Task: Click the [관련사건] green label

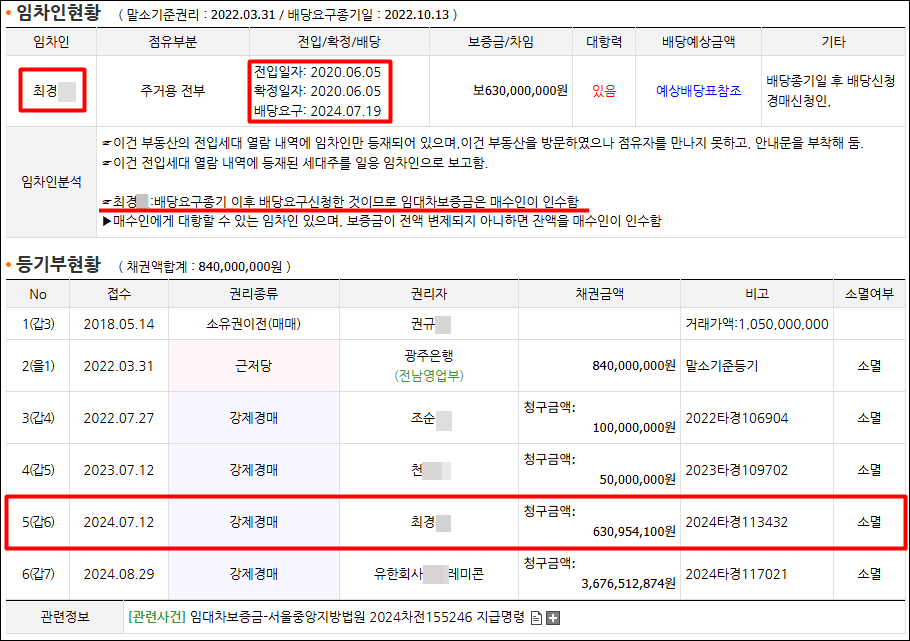Action: [156, 617]
